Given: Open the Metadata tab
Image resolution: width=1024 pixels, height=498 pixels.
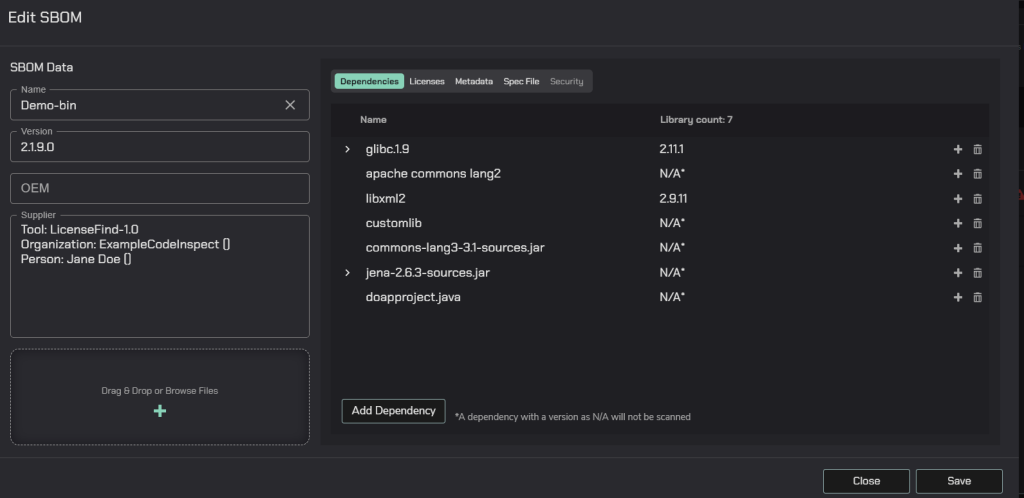Looking at the screenshot, I should (474, 81).
